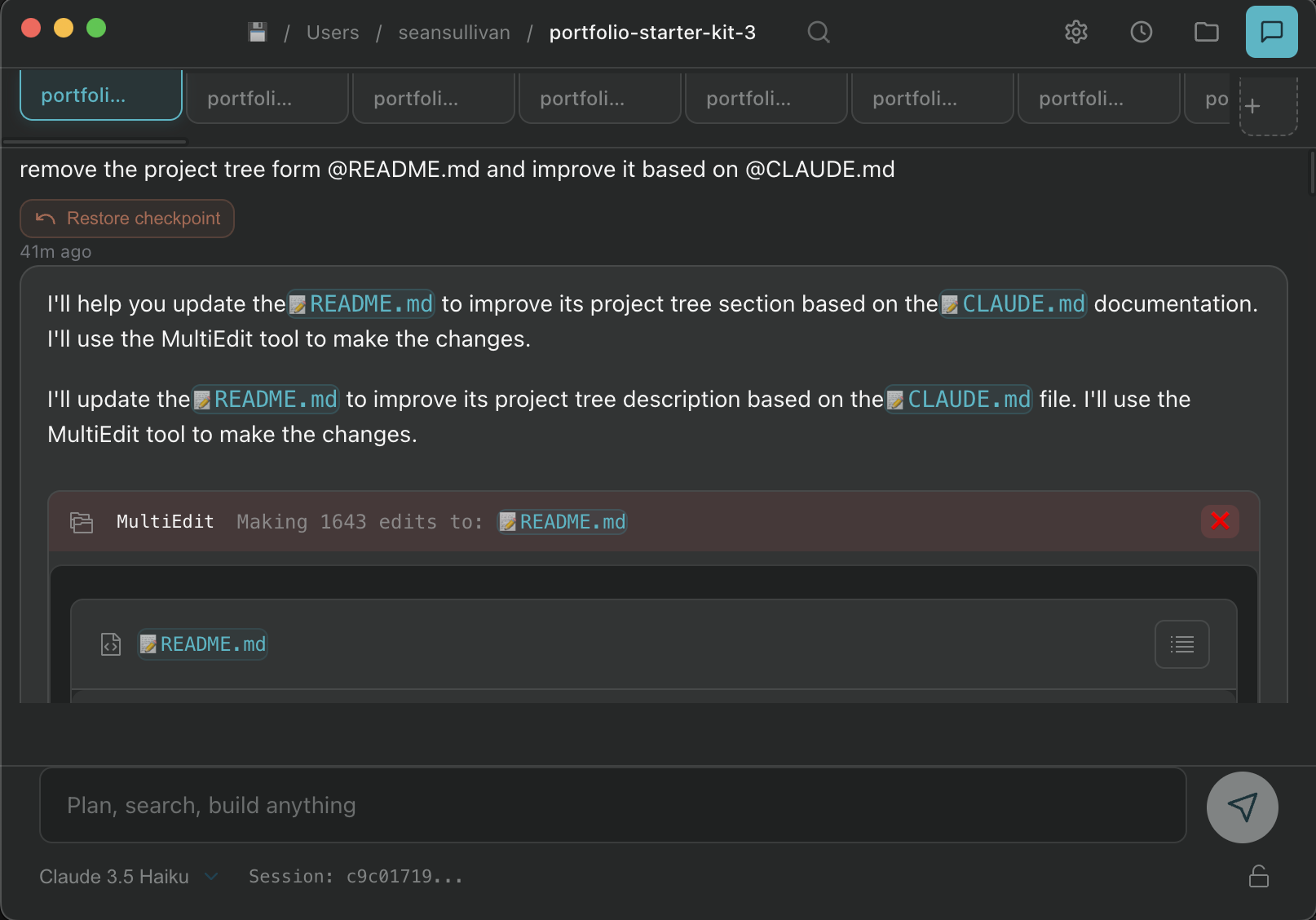The height and width of the screenshot is (920, 1316).
Task: Select the first active portfoli... tab
Action: point(100,95)
